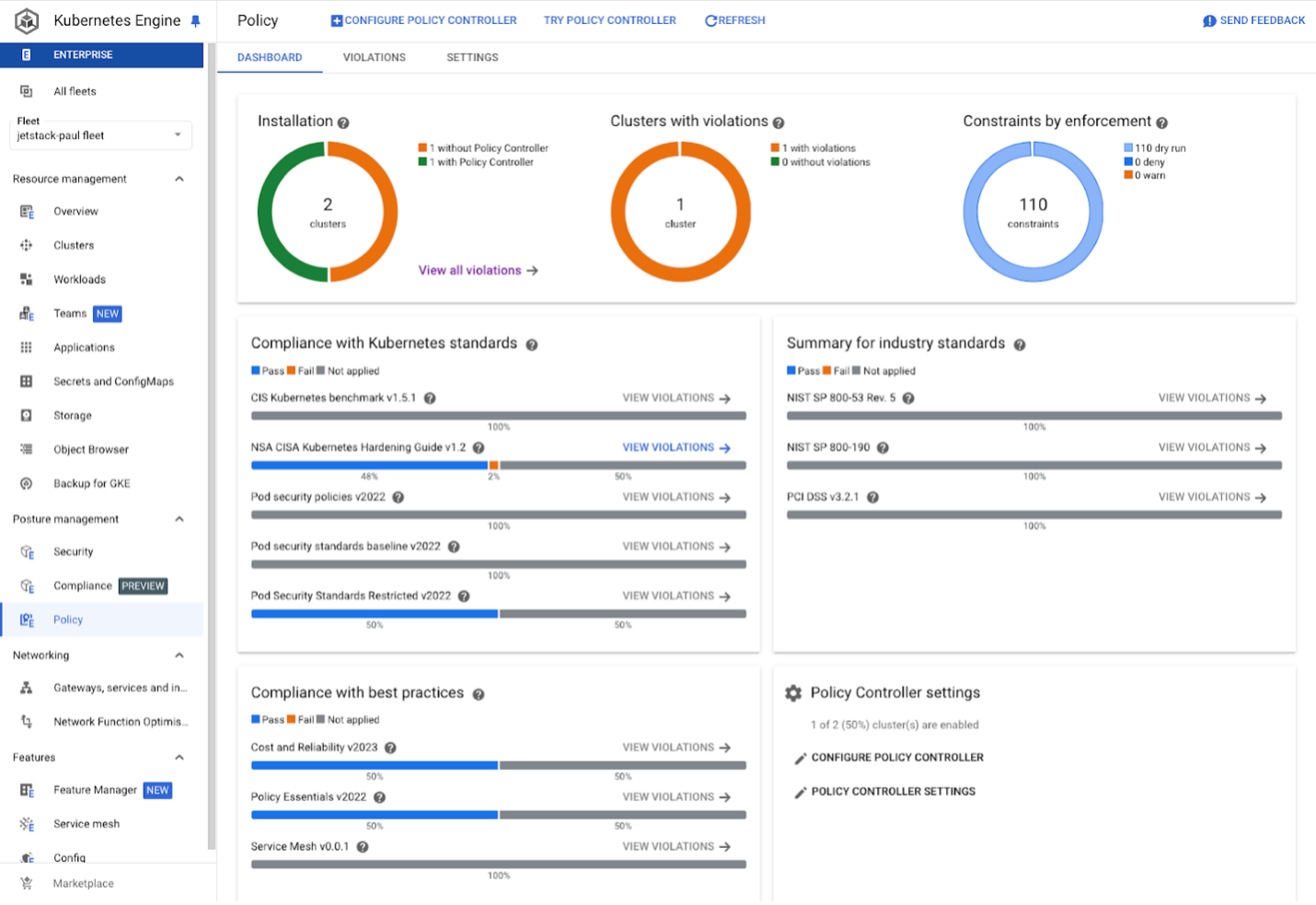Click the All fleets sidebar icon
The height and width of the screenshot is (905, 1316).
point(27,91)
